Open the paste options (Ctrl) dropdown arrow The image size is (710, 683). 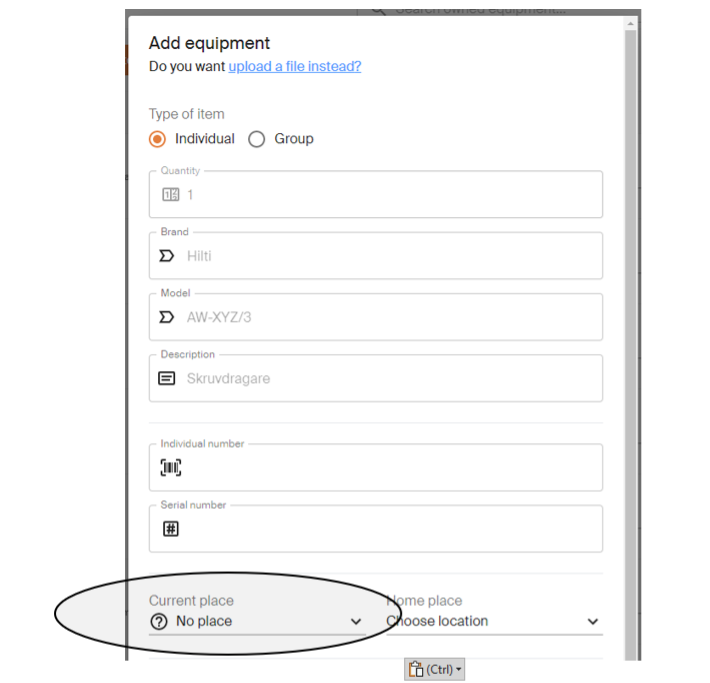point(459,669)
